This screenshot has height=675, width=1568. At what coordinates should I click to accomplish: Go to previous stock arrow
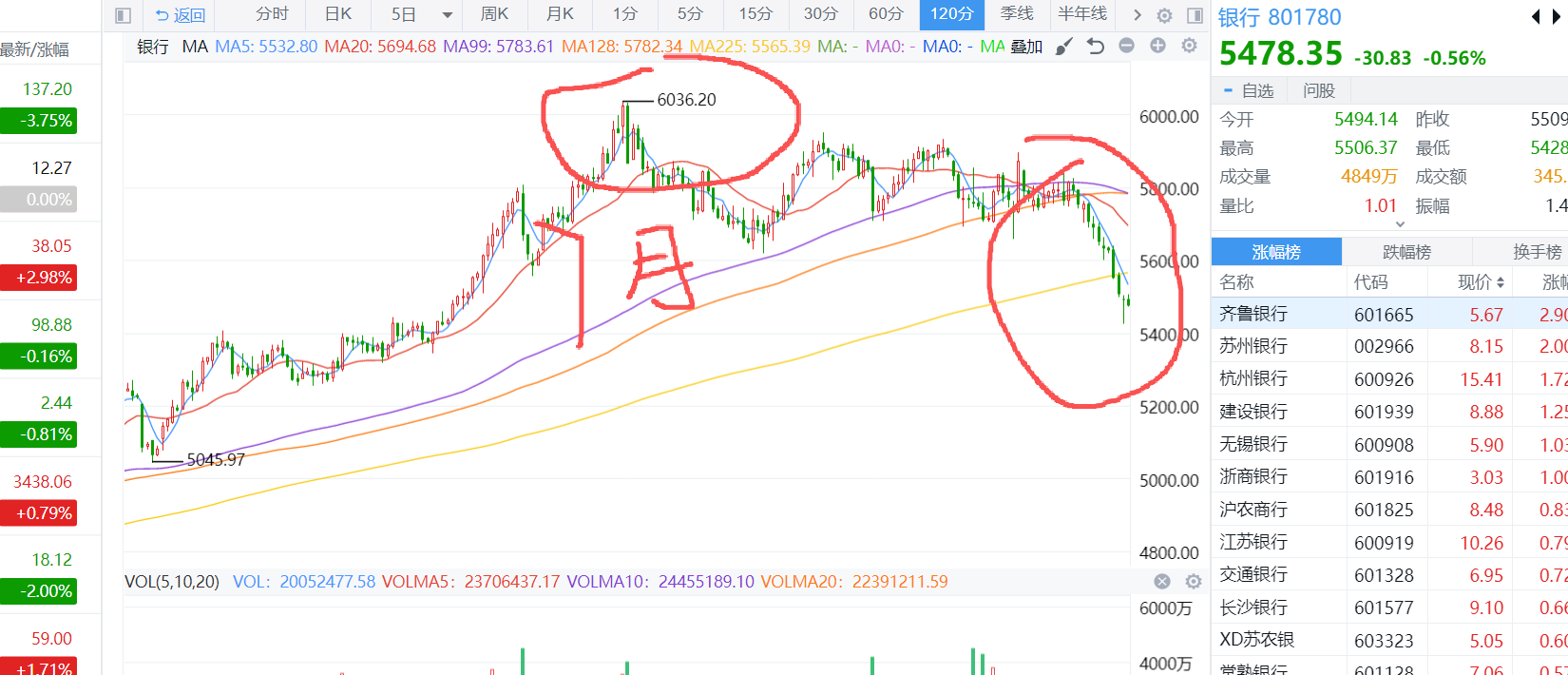tap(1536, 17)
